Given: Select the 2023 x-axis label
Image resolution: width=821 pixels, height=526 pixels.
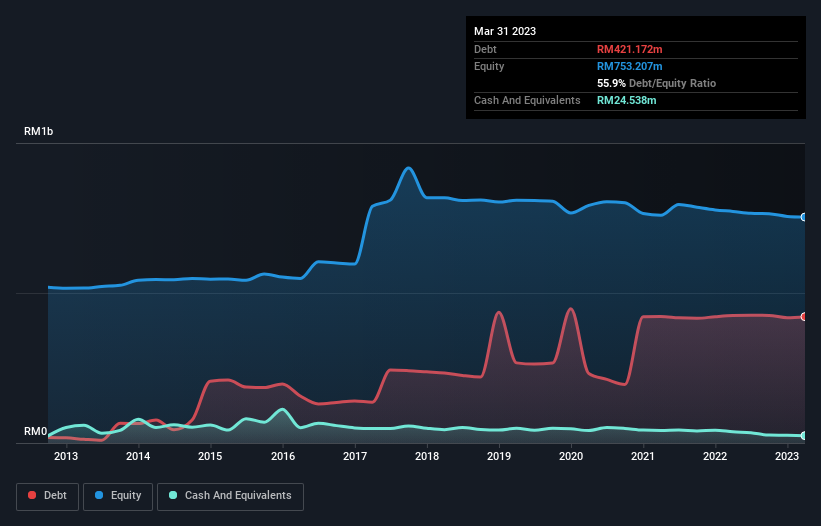Looking at the screenshot, I should click(x=787, y=456).
